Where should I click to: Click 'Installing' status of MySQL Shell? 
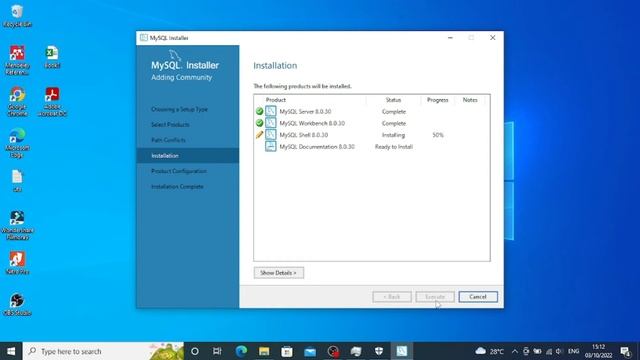pyautogui.click(x=393, y=135)
